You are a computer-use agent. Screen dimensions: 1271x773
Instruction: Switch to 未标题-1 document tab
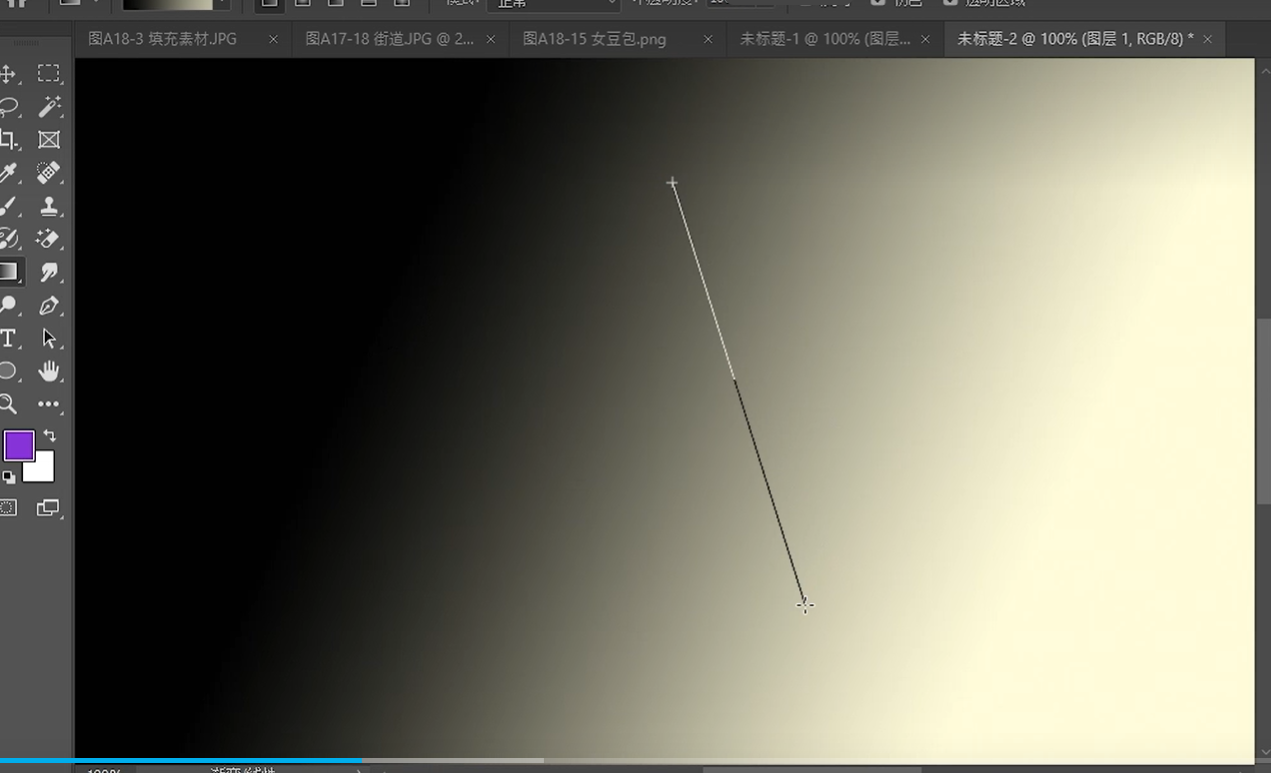[x=825, y=39]
